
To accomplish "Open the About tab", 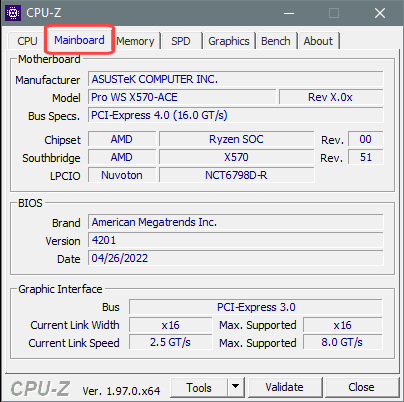I will pos(318,41).
